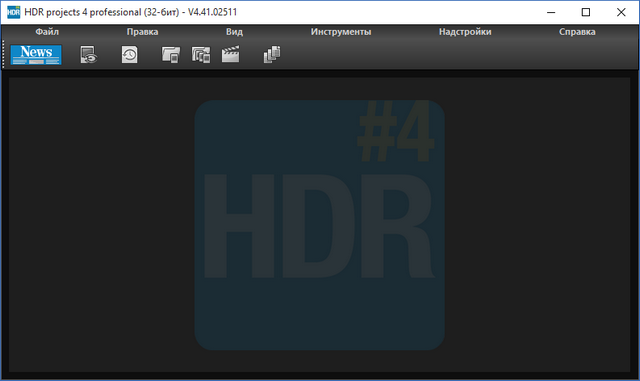Image resolution: width=640 pixels, height=381 pixels.
Task: Click the HDR app icon in title bar
Action: pyautogui.click(x=13, y=12)
